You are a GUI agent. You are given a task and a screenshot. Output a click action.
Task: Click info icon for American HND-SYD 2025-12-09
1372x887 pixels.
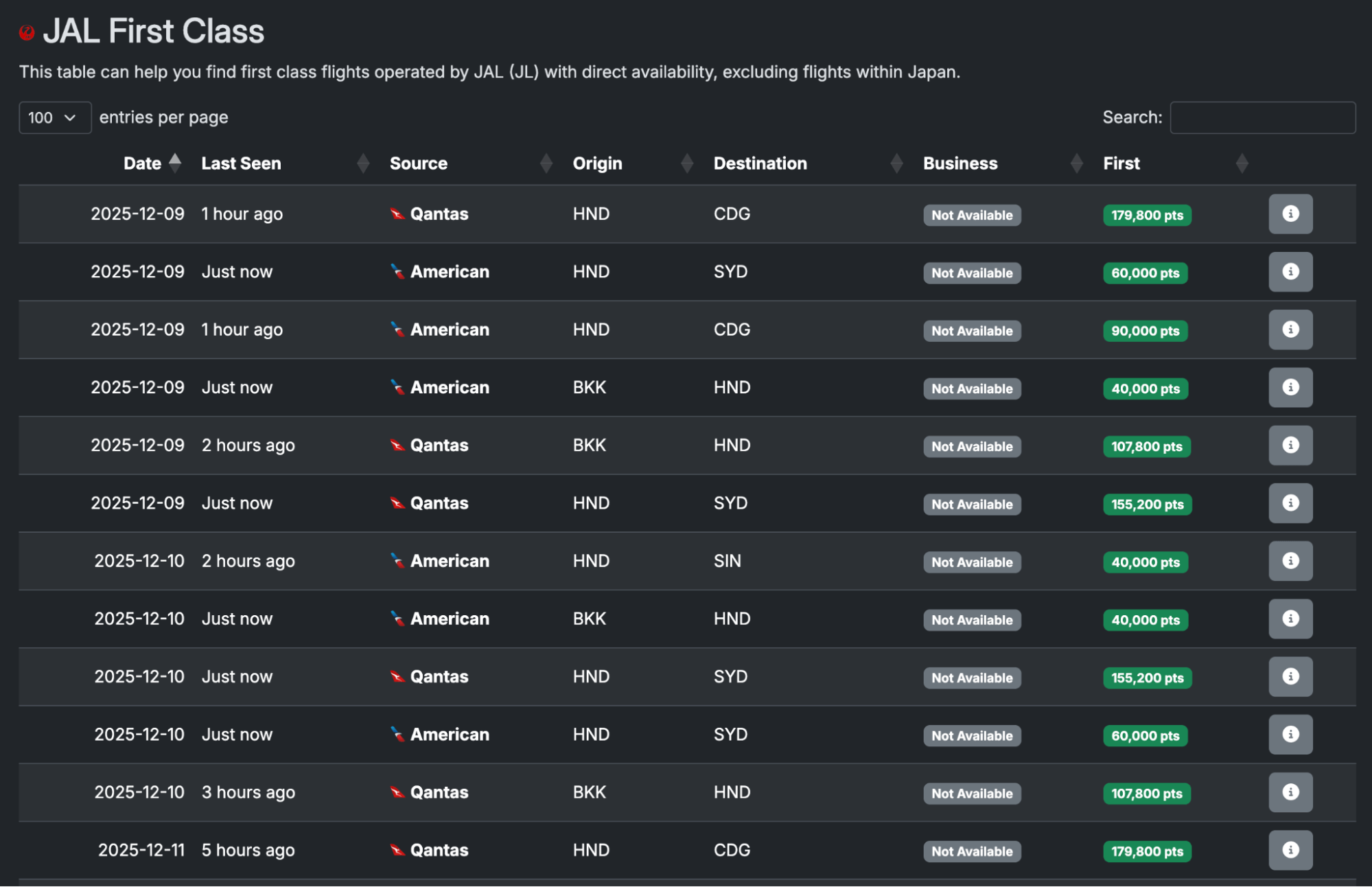coord(1290,272)
